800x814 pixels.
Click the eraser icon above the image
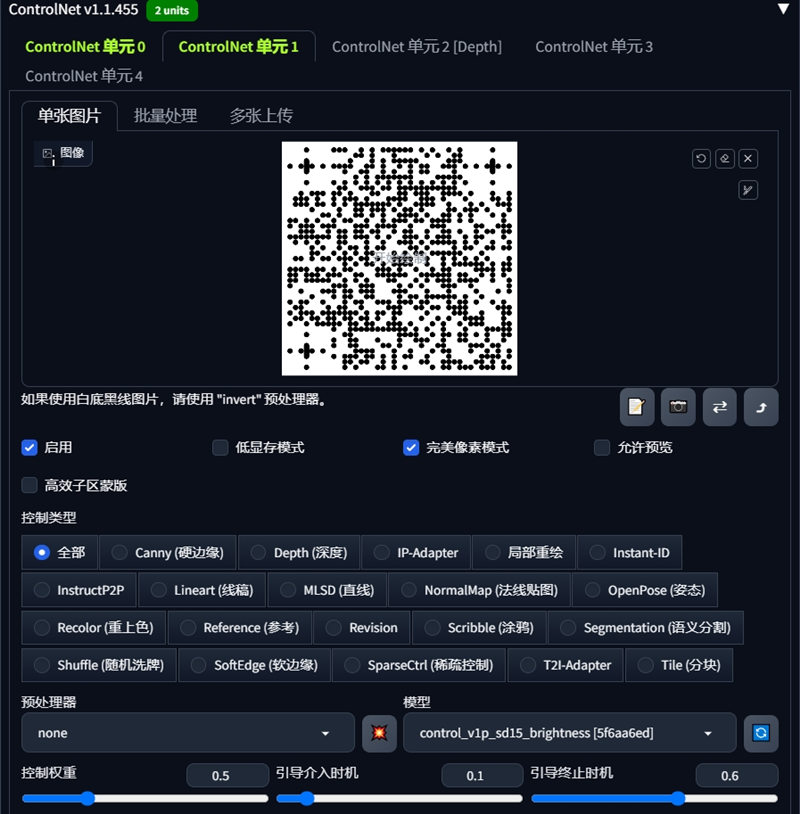click(725, 158)
